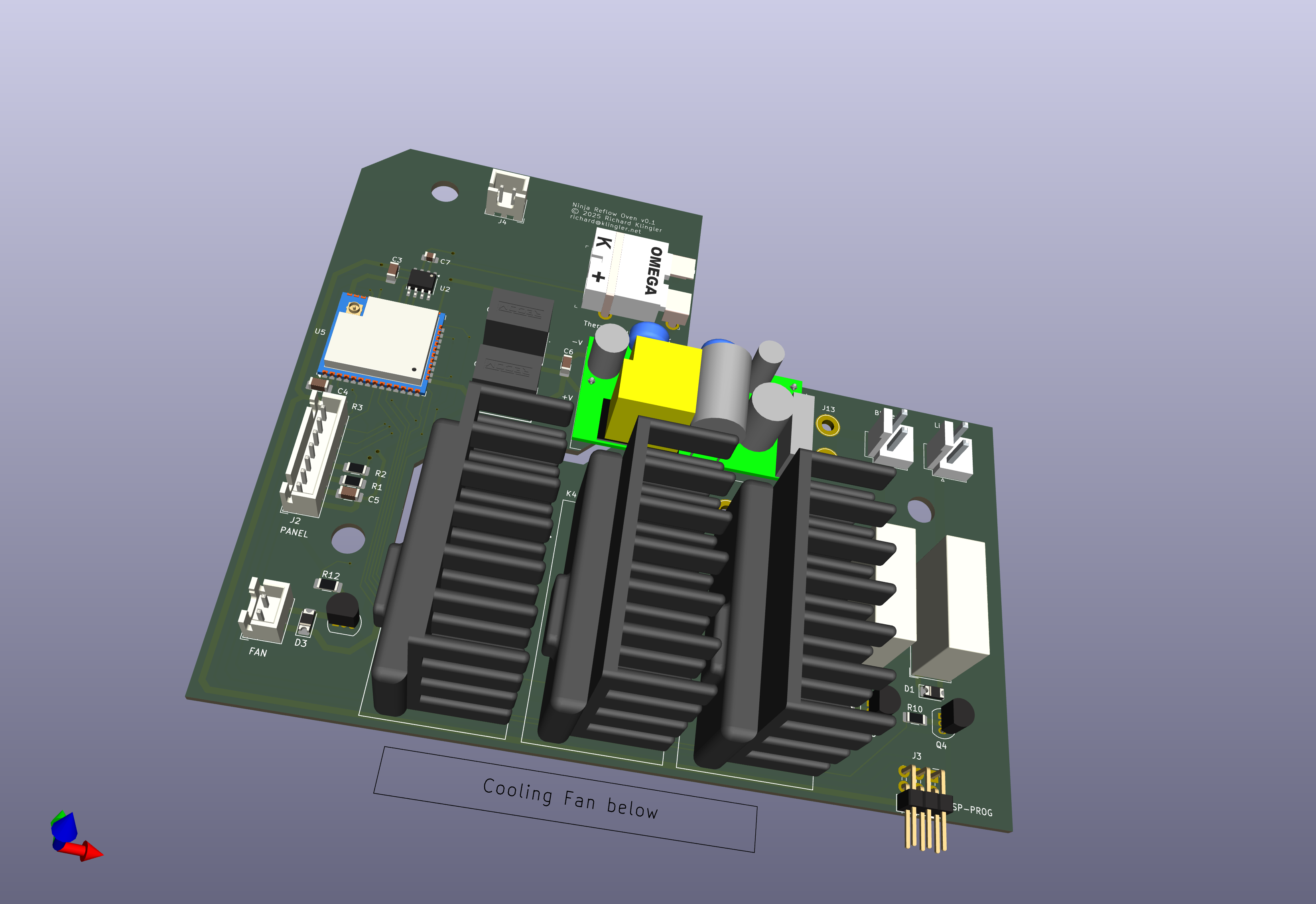The height and width of the screenshot is (904, 1316).
Task: Select the rightmost black heatsink
Action: coord(793,612)
